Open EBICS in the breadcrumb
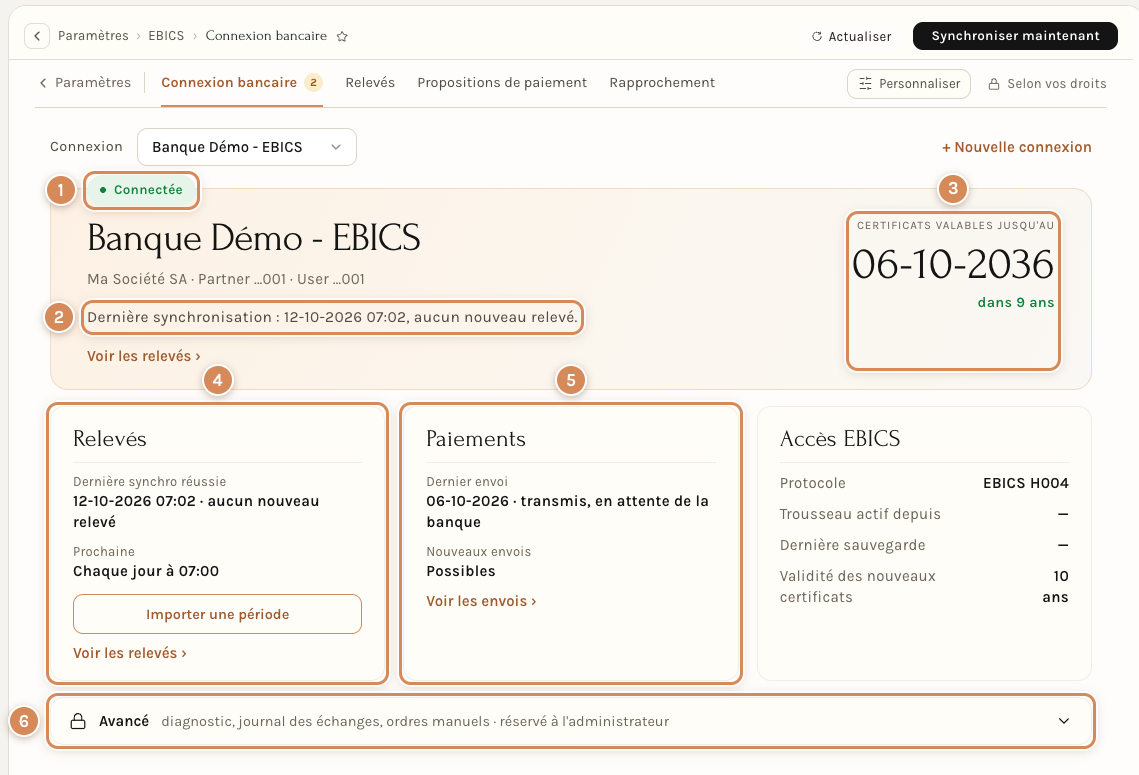Viewport: 1139px width, 775px height. coord(166,36)
